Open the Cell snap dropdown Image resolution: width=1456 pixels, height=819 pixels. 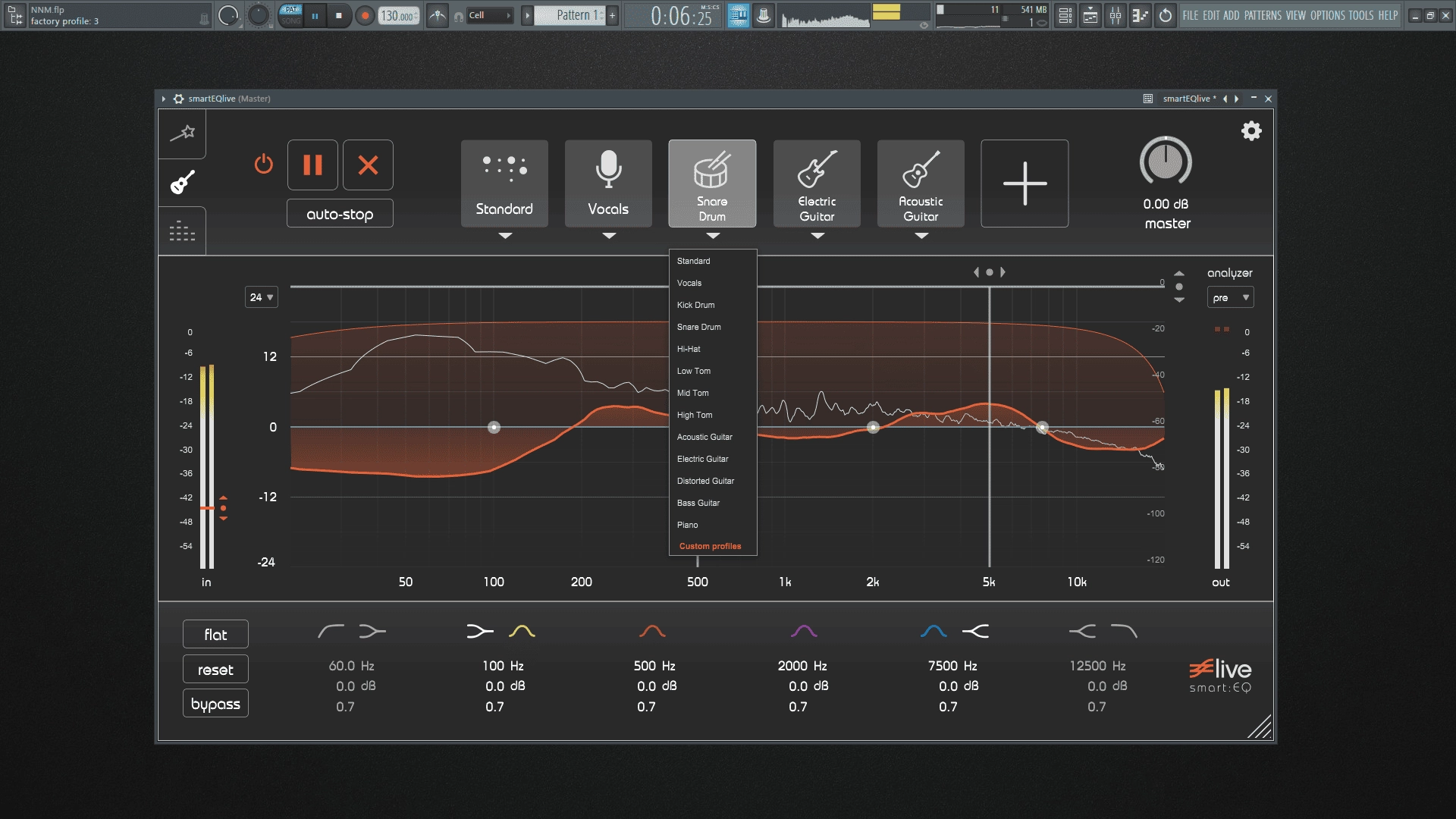(490, 15)
